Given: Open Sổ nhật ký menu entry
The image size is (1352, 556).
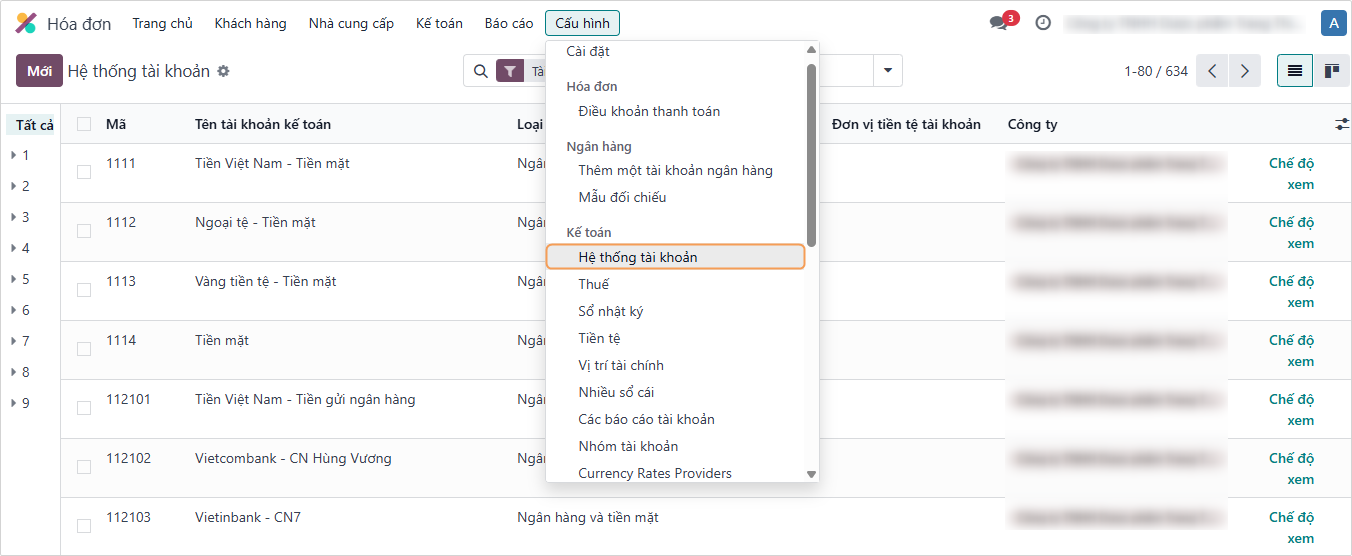Looking at the screenshot, I should coord(610,311).
